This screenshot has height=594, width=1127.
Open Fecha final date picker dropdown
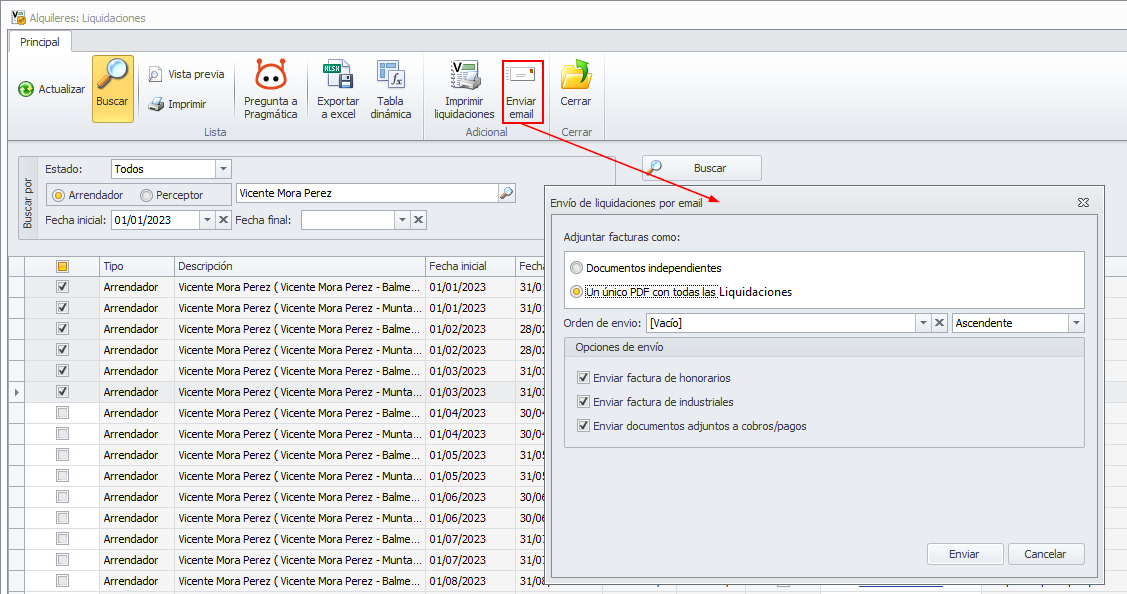coord(402,220)
